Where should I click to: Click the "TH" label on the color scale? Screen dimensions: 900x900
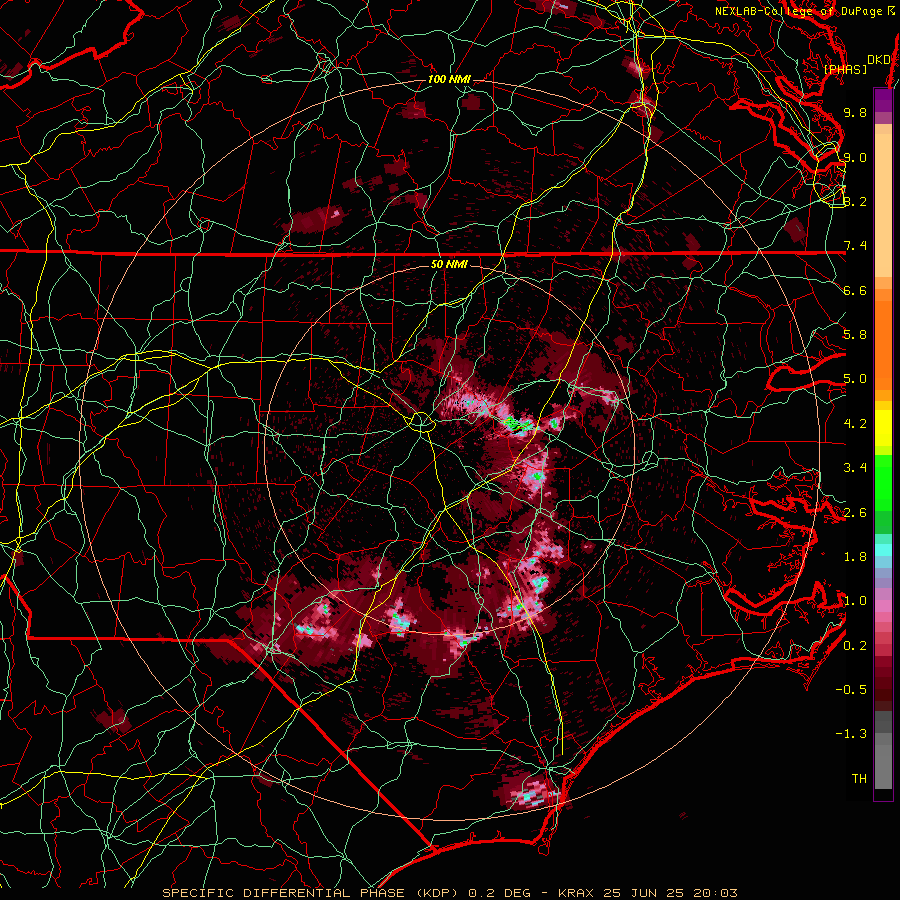coord(859,779)
